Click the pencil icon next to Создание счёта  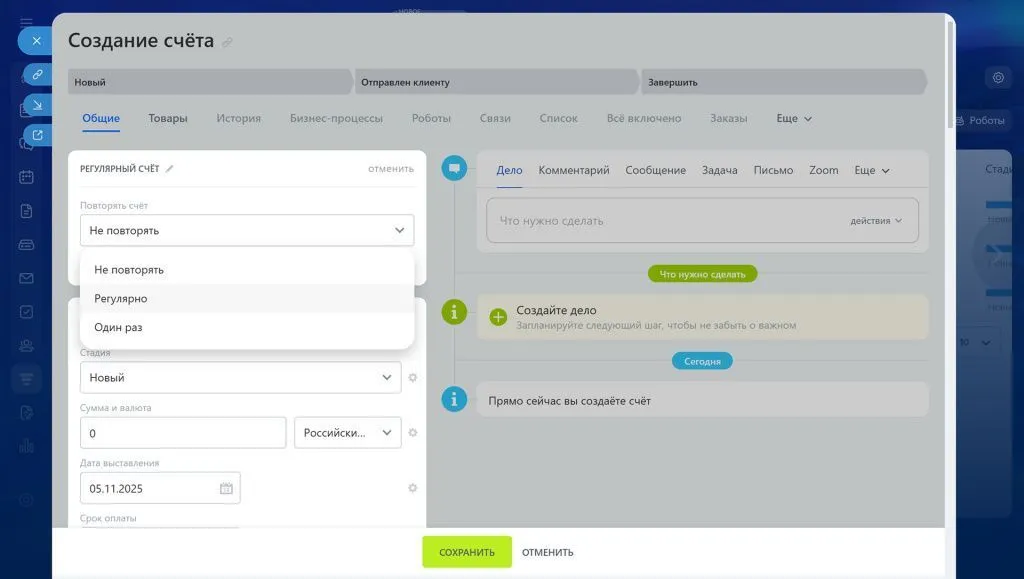(228, 42)
